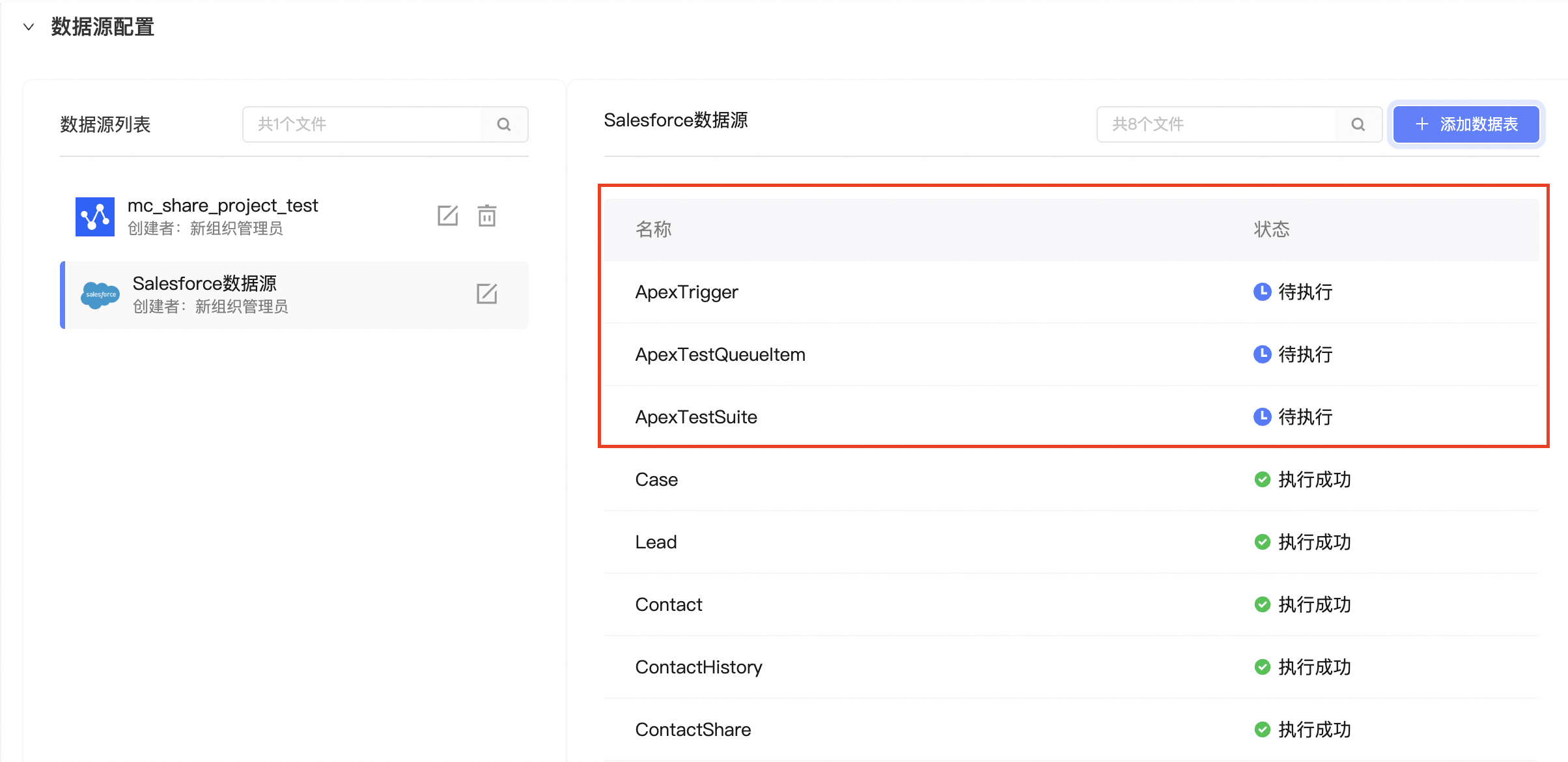Viewport: 1568px width, 762px height.
Task: Click the Lead table row
Action: click(x=656, y=542)
